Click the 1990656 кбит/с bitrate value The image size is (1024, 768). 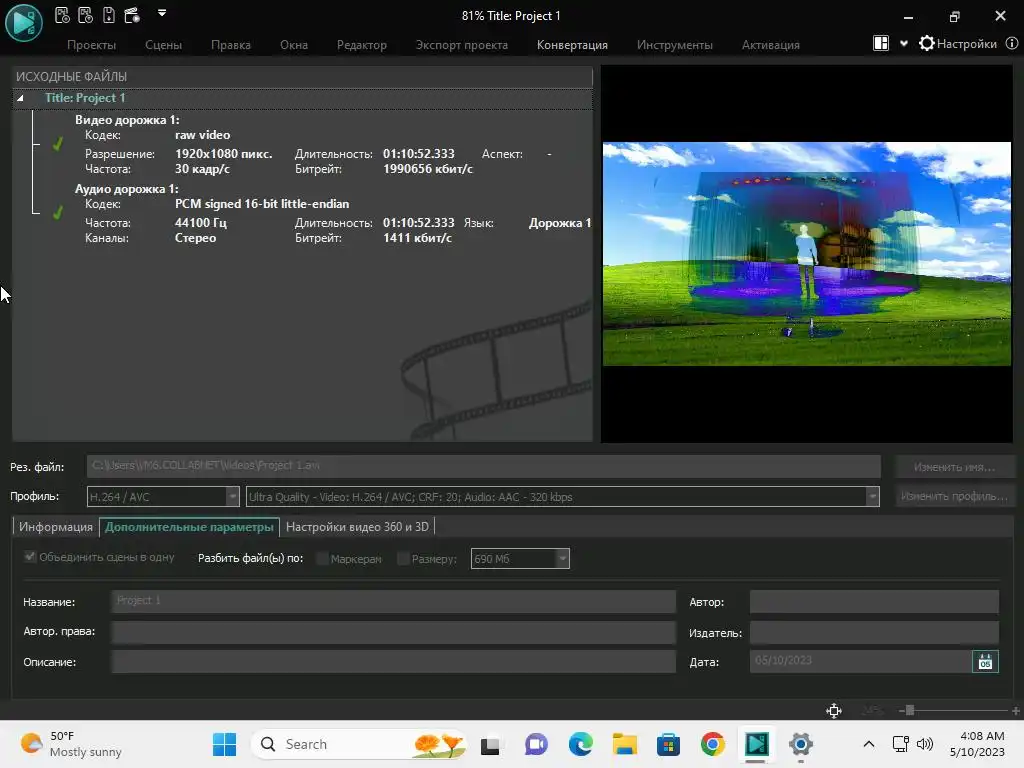click(x=428, y=169)
